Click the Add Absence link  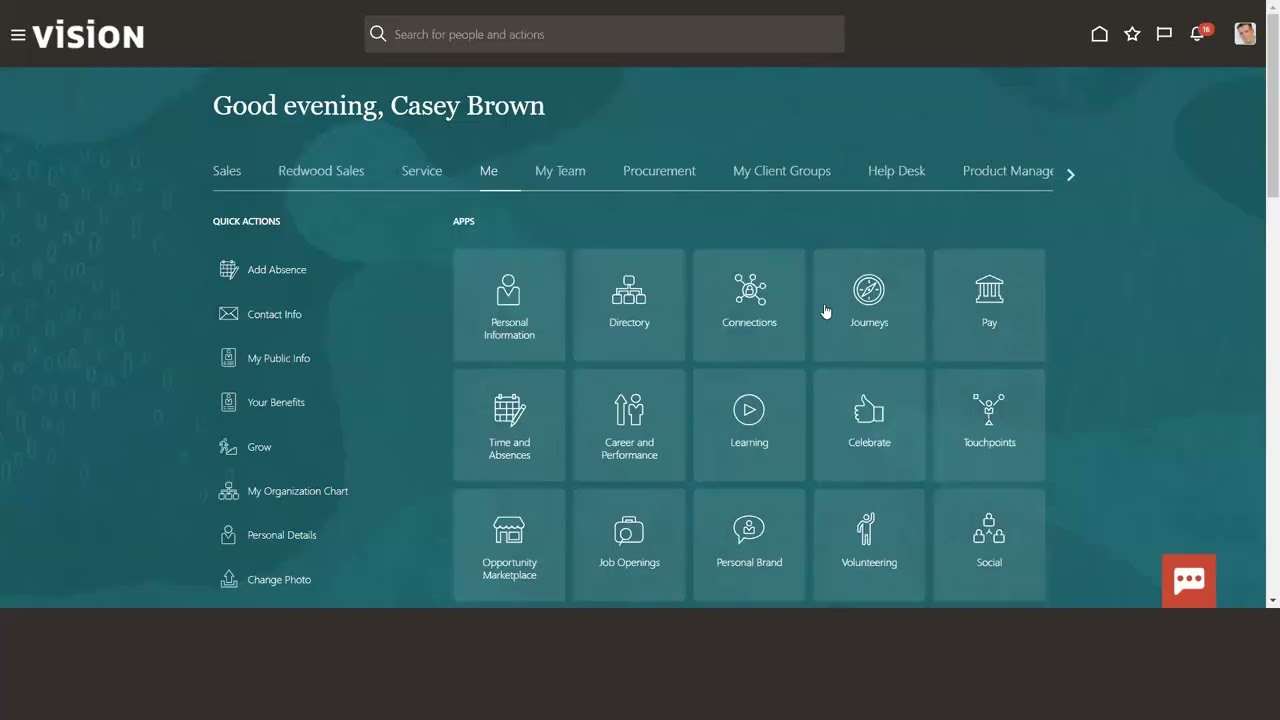[277, 270]
